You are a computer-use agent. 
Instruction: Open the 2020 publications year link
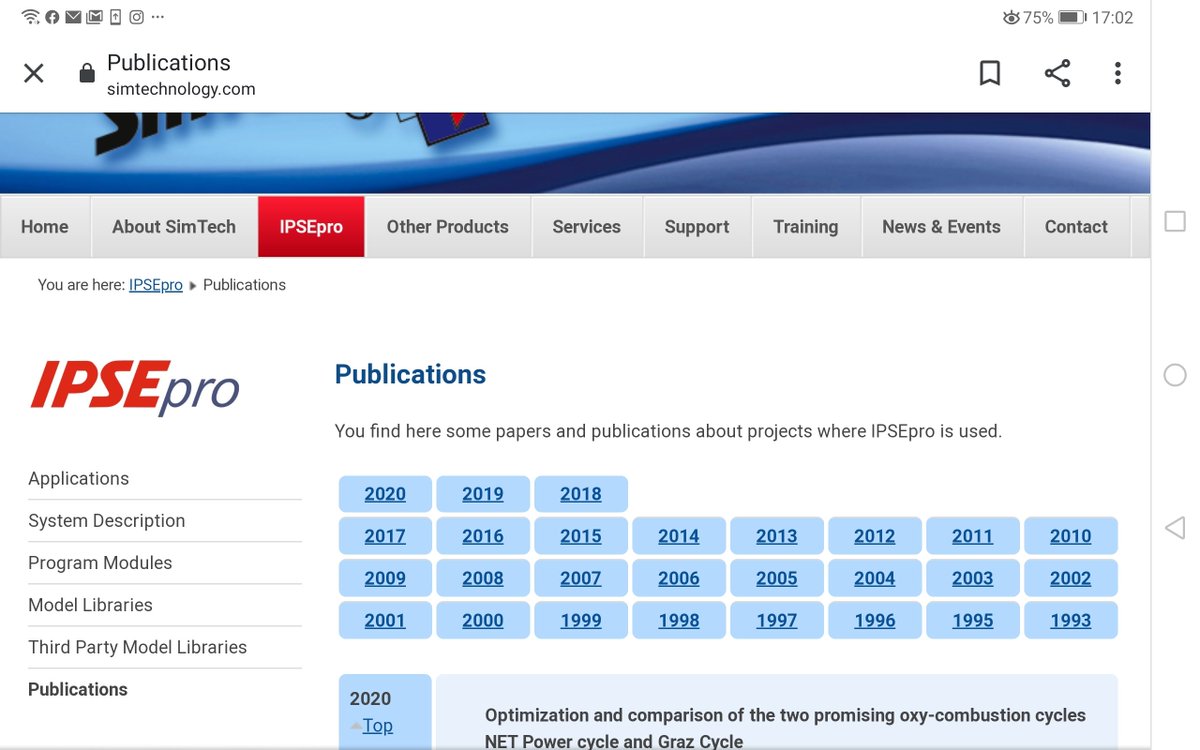[385, 493]
